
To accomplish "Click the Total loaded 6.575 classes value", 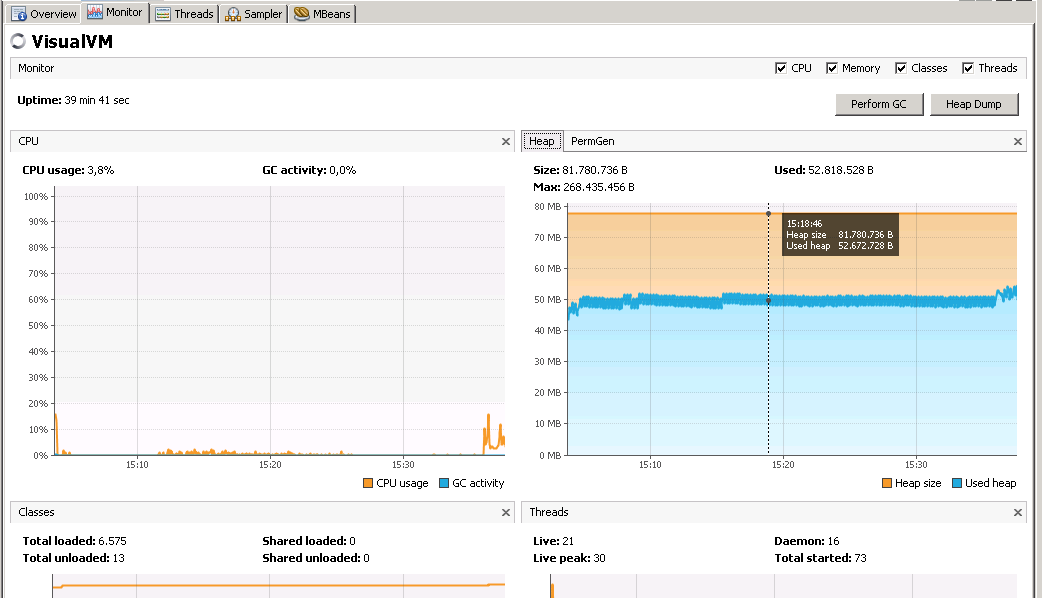I will pos(112,541).
